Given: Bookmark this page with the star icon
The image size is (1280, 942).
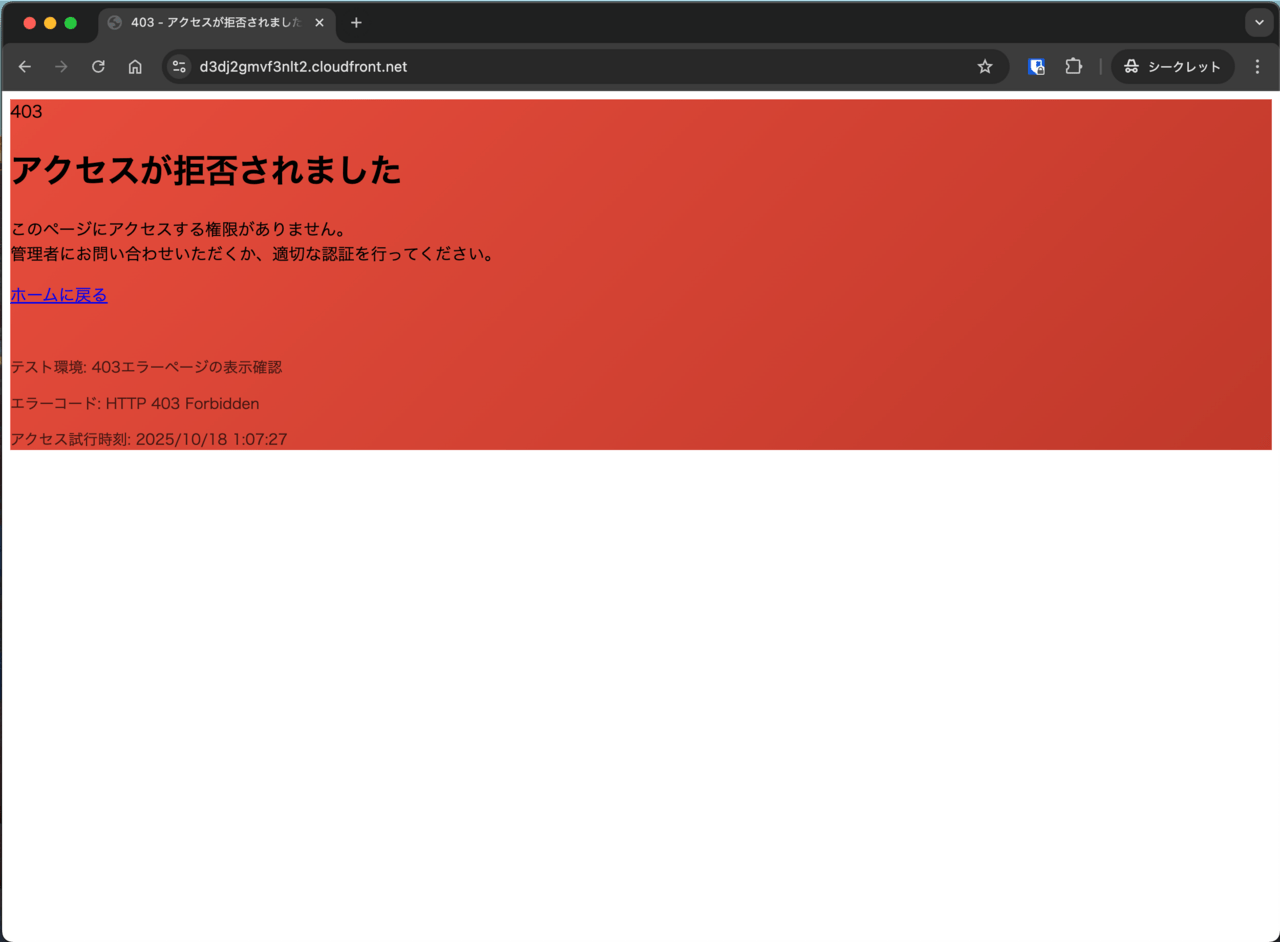Looking at the screenshot, I should click(985, 67).
